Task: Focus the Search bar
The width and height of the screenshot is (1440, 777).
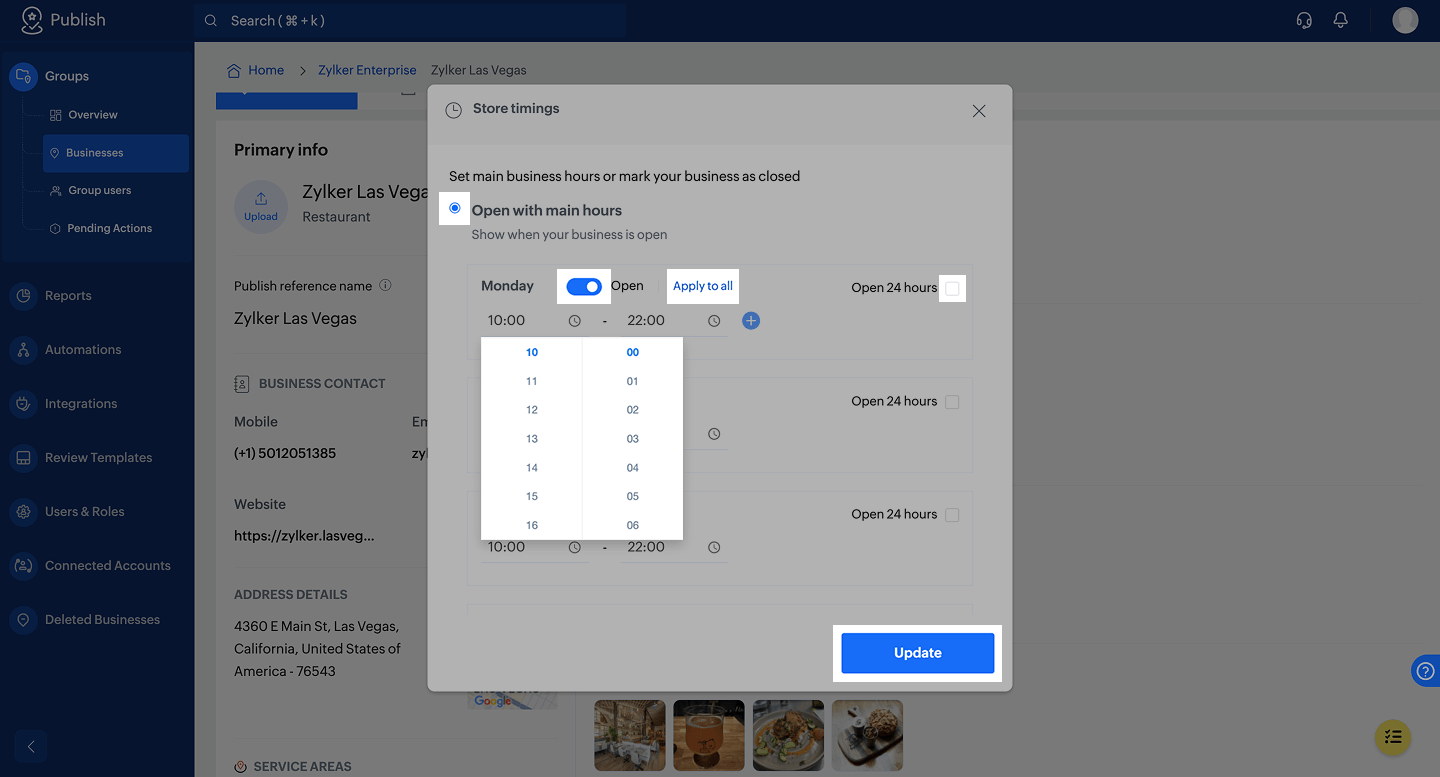Action: (x=411, y=20)
